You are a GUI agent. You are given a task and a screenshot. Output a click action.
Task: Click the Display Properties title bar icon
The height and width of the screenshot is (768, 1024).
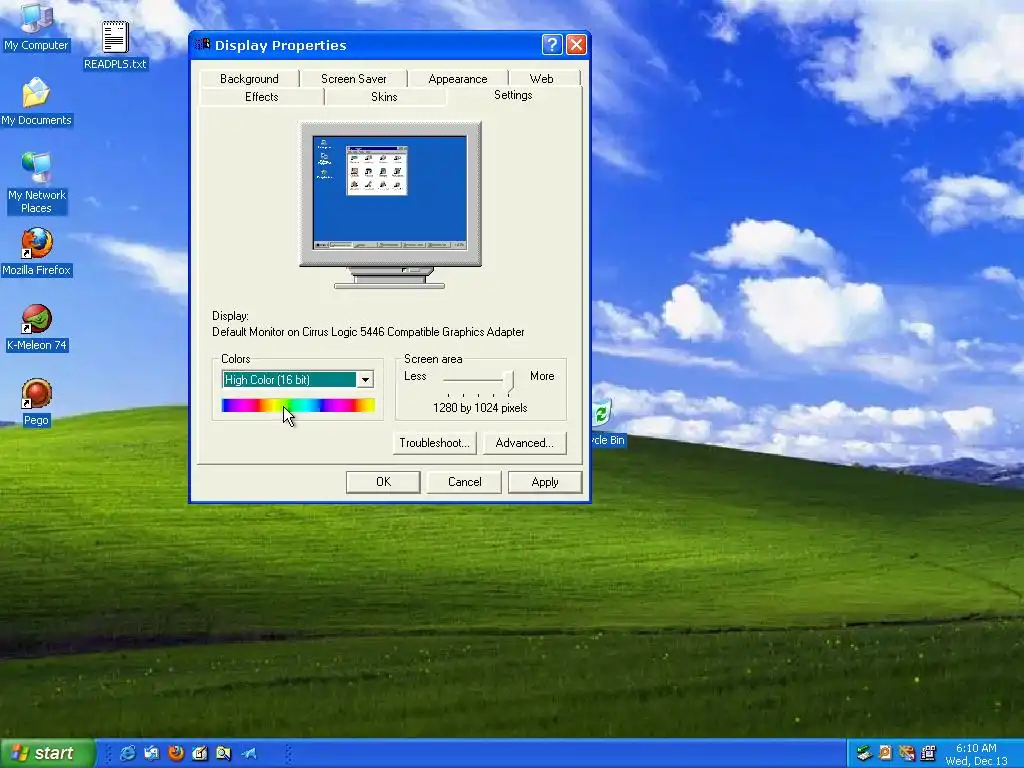point(202,44)
